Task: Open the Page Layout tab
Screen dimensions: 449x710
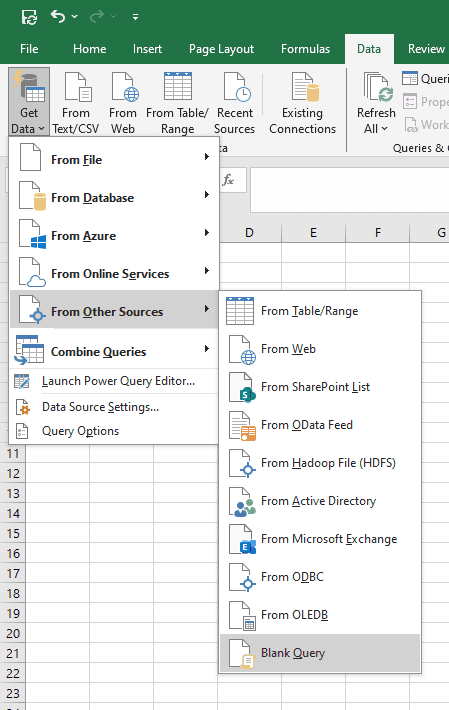Action: pos(221,49)
